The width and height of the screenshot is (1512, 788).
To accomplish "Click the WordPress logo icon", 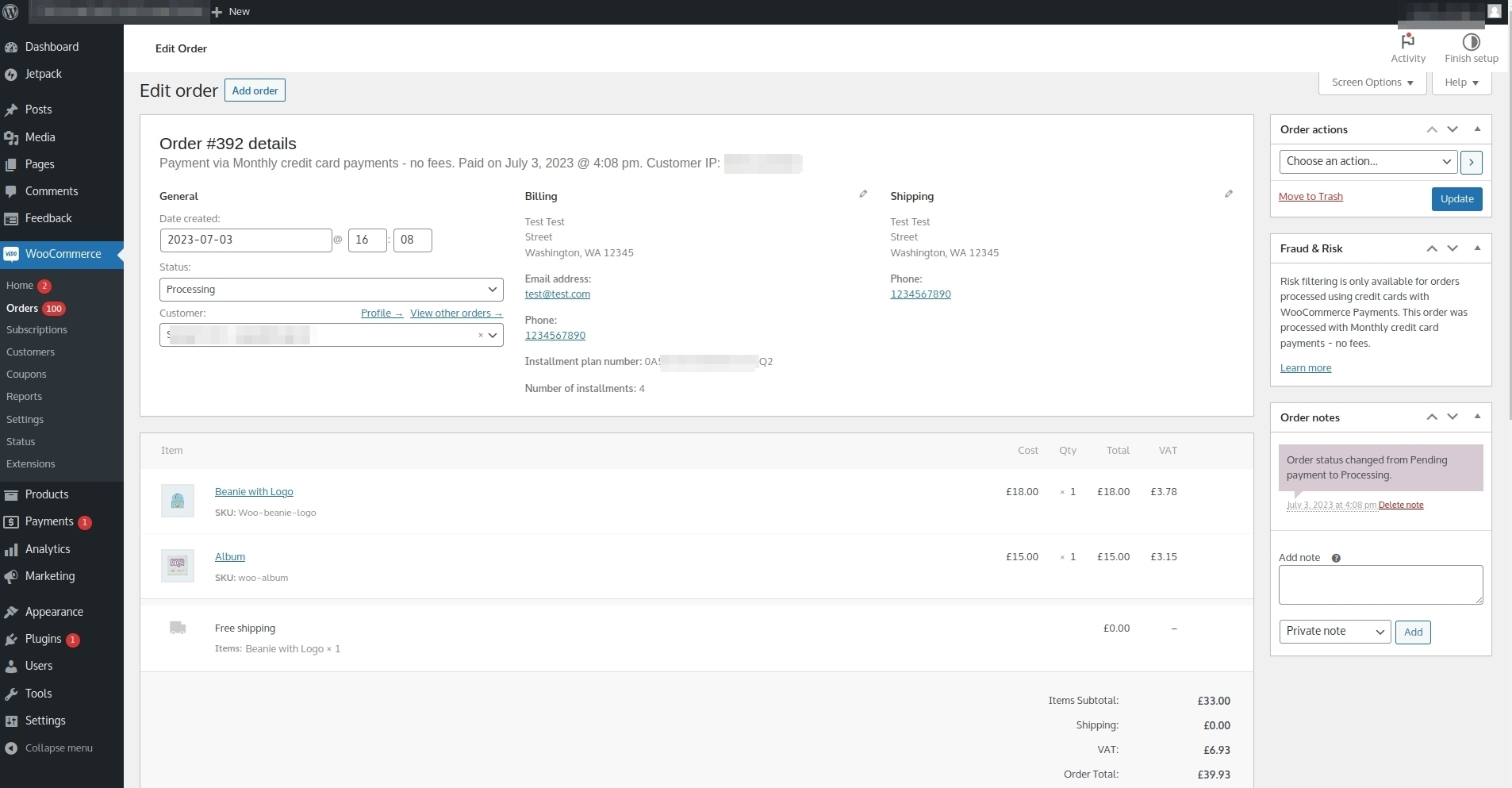I will [10, 12].
